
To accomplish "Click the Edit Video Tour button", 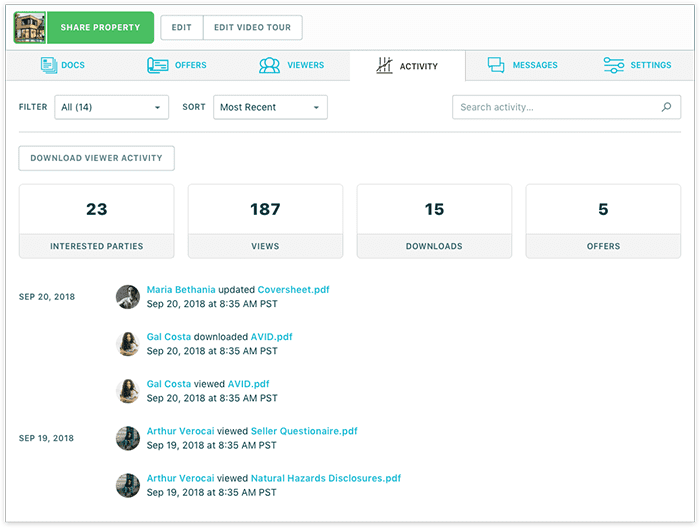I will coord(252,28).
